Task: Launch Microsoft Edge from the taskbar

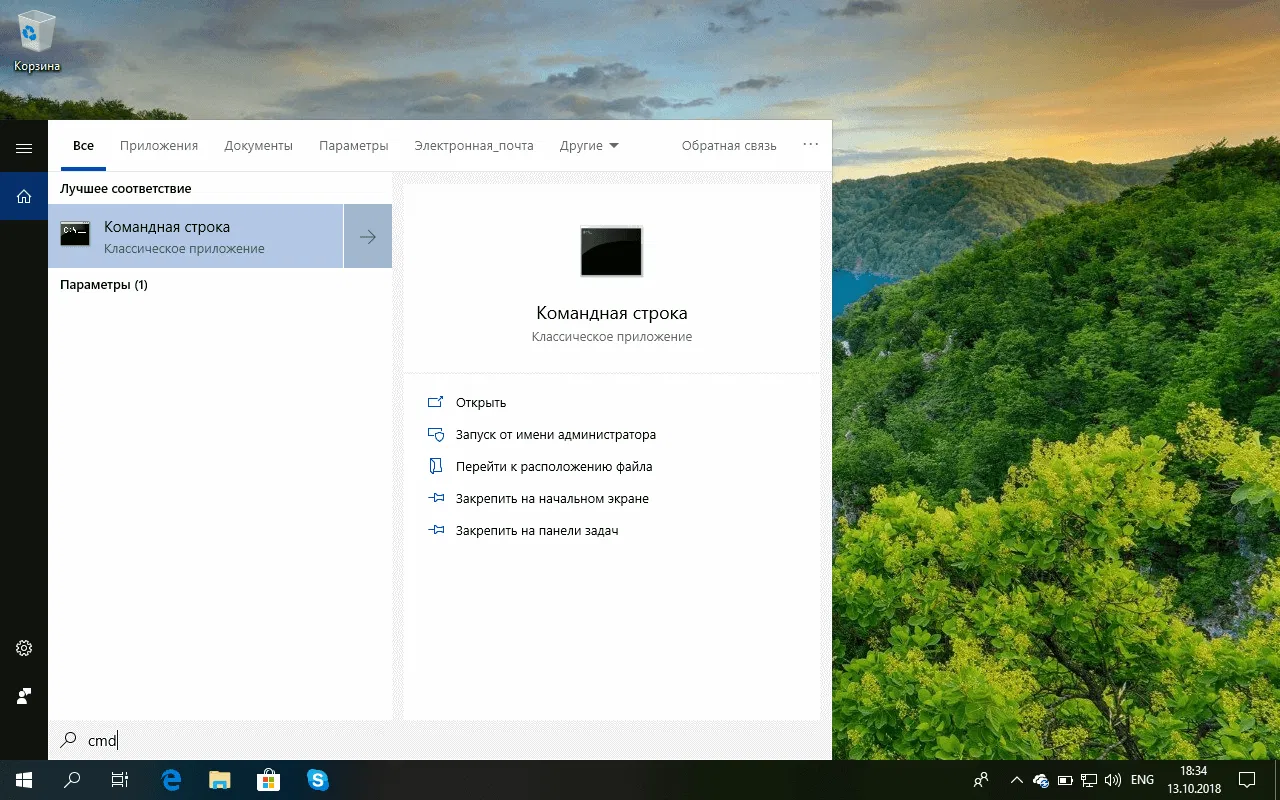Action: (x=171, y=780)
